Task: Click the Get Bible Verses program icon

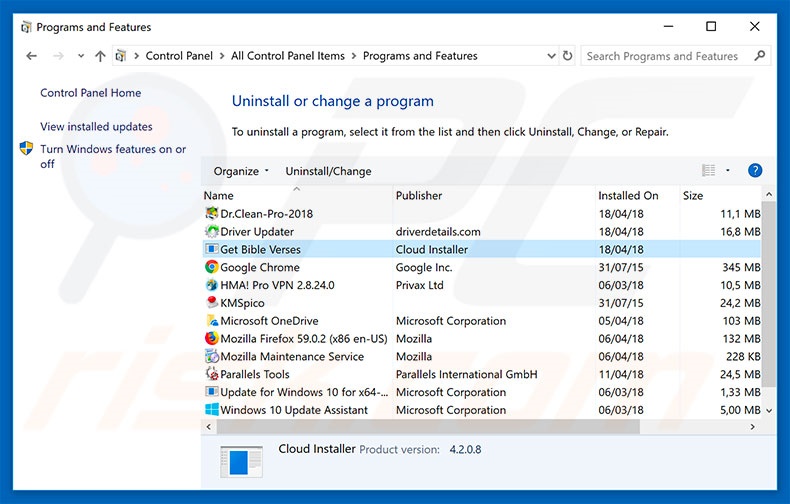Action: click(212, 249)
